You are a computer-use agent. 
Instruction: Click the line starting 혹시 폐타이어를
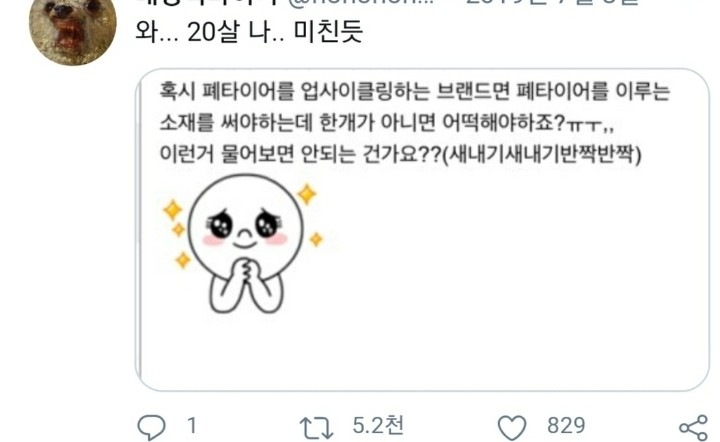click(x=415, y=91)
